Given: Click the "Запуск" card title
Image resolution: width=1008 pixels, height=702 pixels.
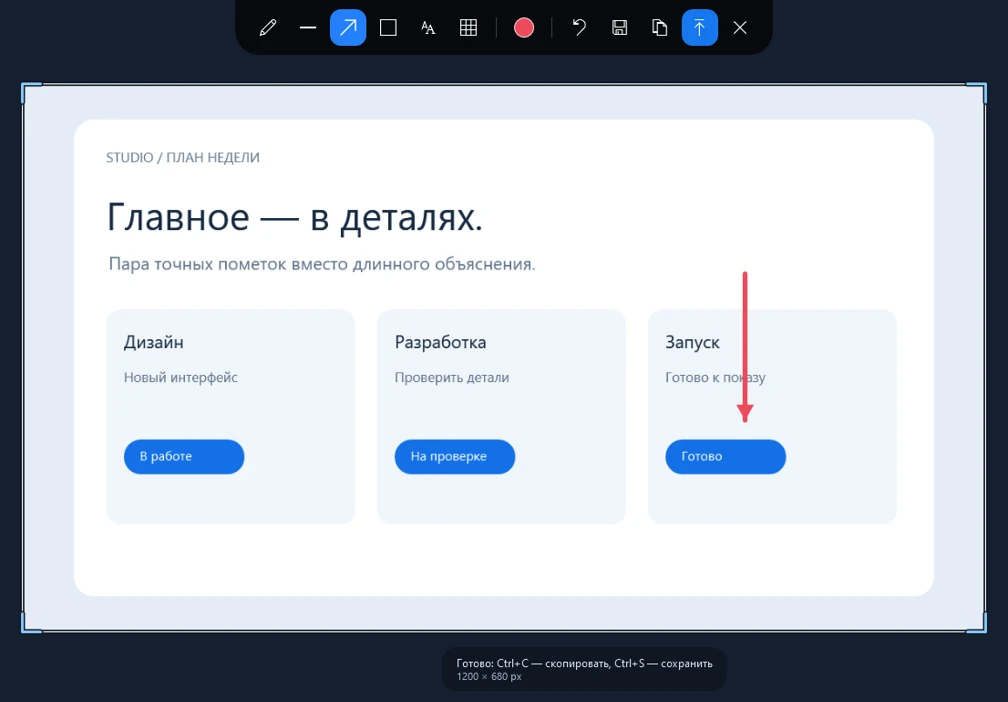Looking at the screenshot, I should pos(692,342).
